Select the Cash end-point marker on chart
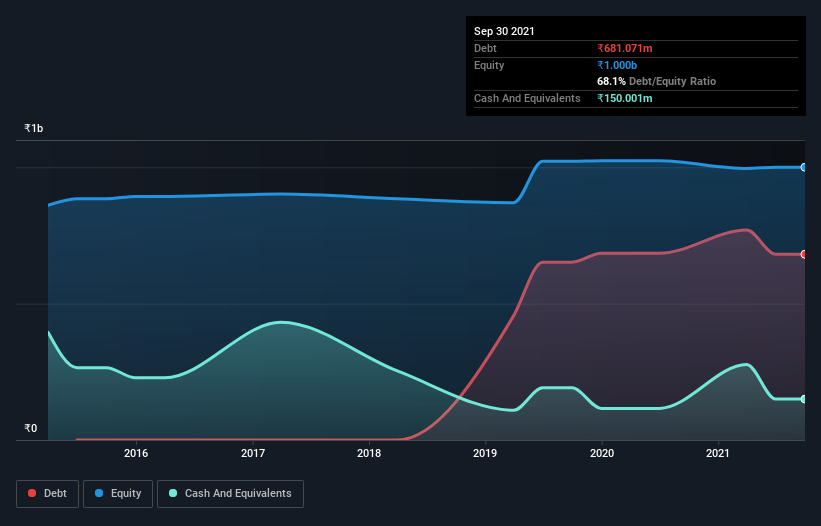821x526 pixels. tap(804, 399)
